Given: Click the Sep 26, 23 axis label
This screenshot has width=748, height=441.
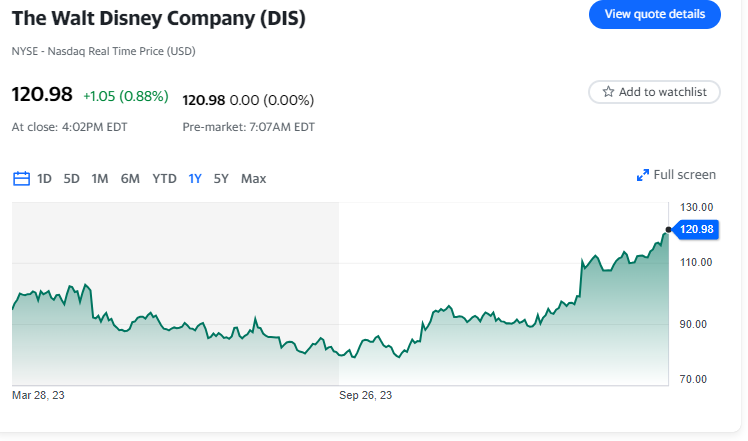Looking at the screenshot, I should click(x=365, y=395).
